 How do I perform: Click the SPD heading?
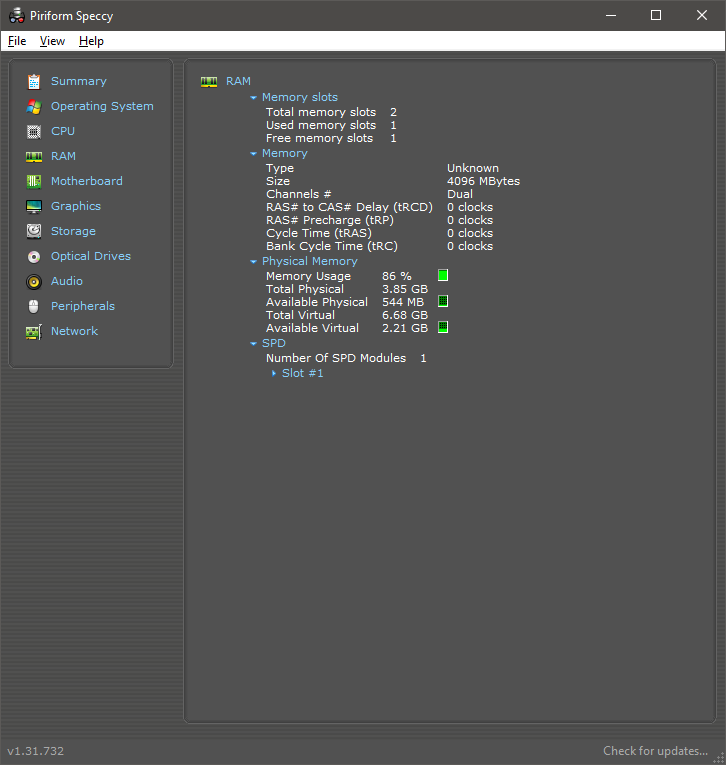click(273, 343)
